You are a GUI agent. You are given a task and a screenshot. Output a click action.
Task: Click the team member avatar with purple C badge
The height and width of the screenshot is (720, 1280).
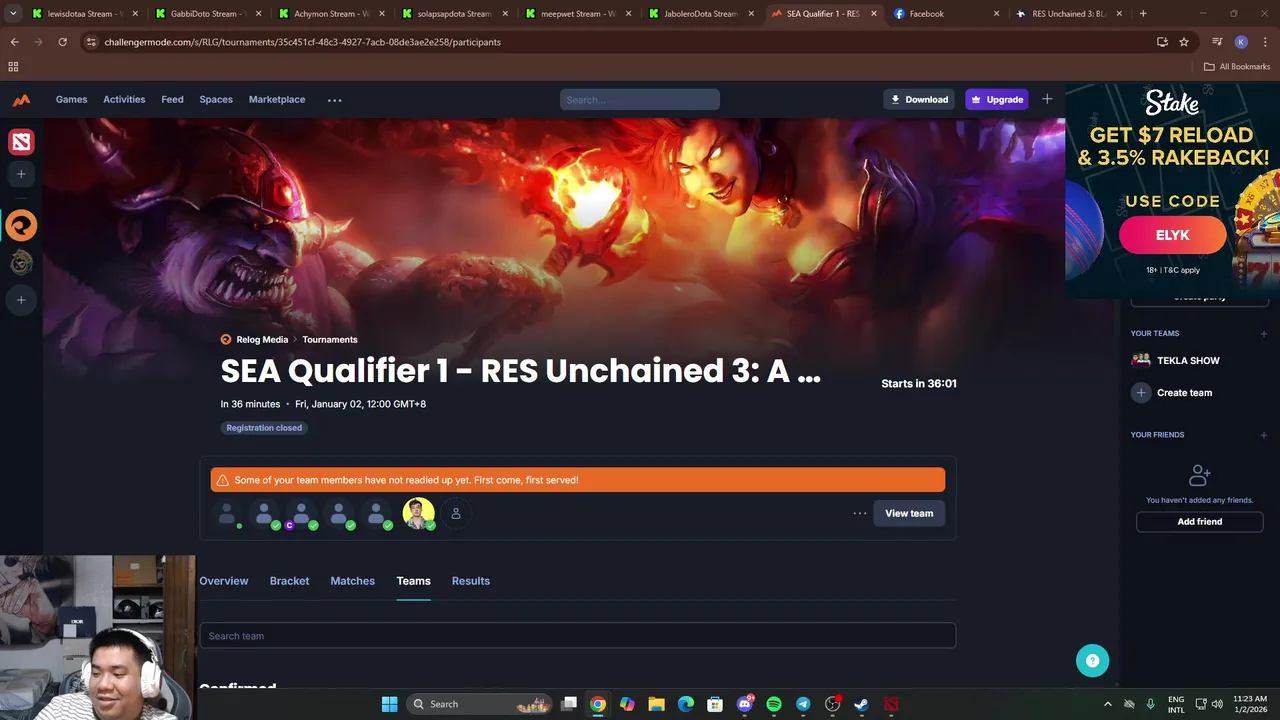click(300, 514)
